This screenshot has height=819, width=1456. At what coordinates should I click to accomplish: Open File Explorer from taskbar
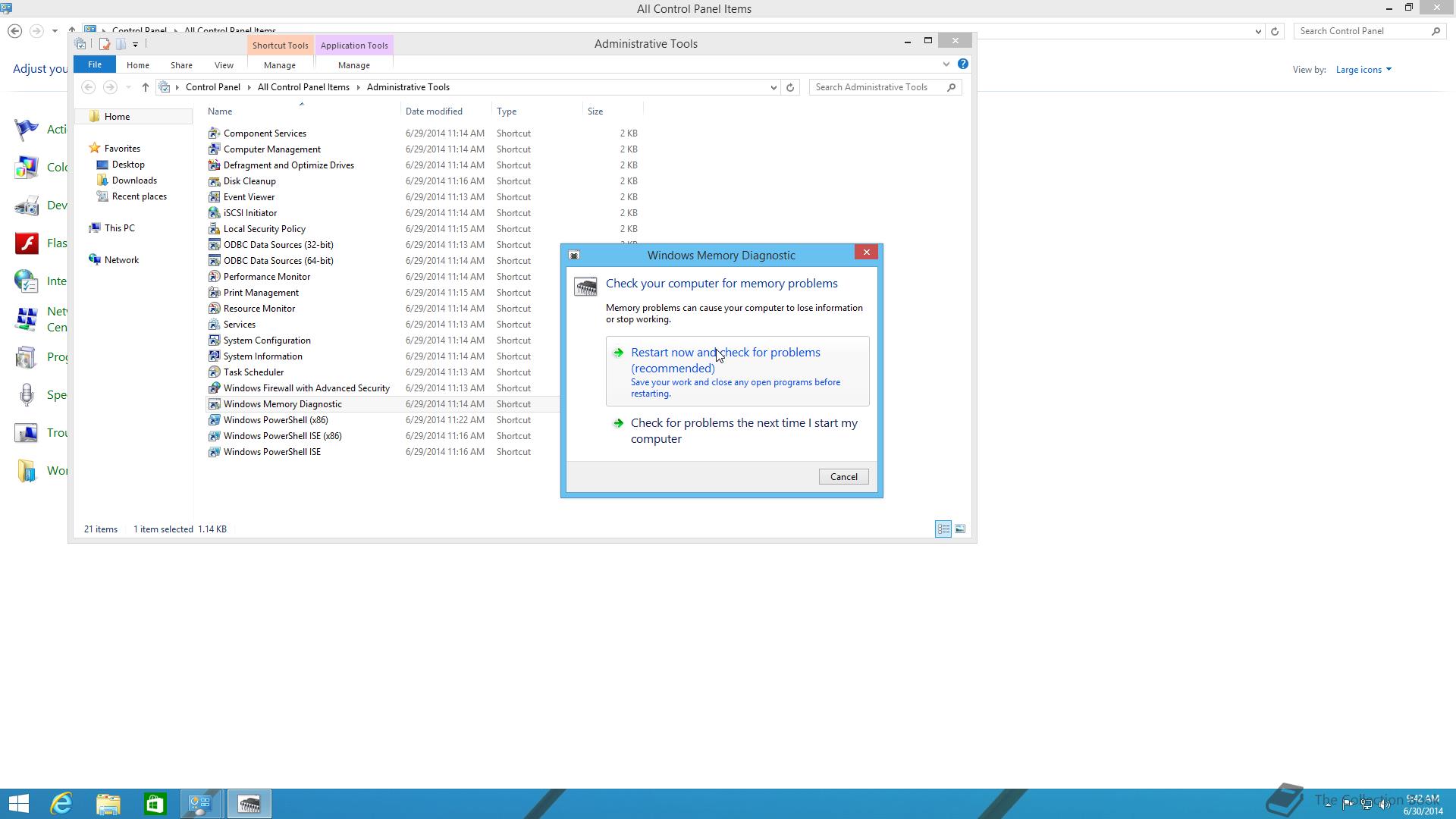coord(108,804)
